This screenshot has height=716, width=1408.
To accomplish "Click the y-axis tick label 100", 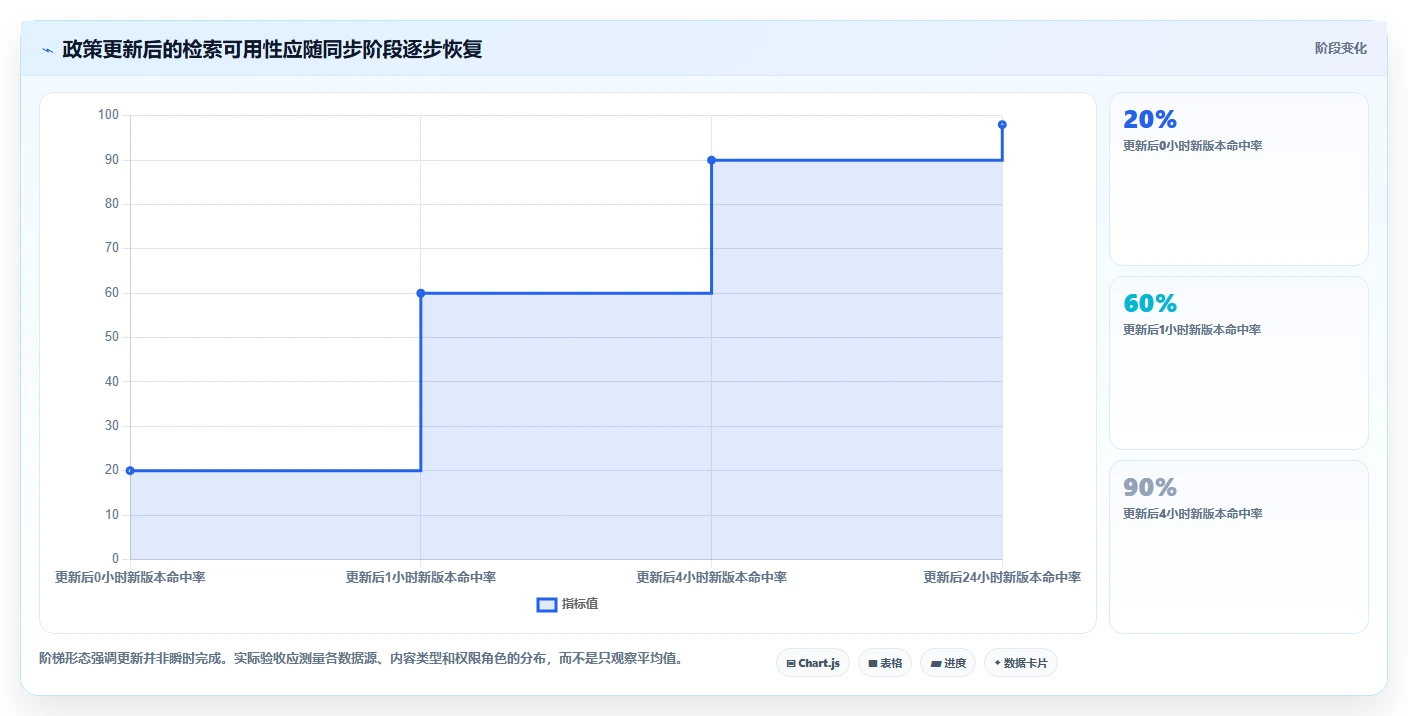I will click(108, 115).
